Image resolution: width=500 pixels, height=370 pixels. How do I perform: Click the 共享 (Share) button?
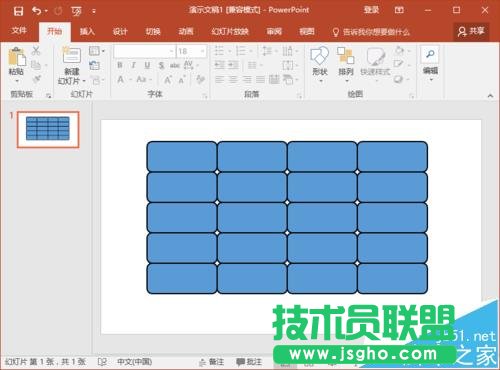click(x=471, y=31)
